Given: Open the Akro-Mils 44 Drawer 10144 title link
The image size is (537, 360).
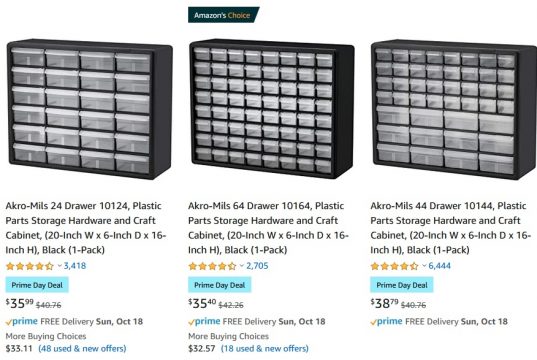Looking at the screenshot, I should [x=450, y=228].
